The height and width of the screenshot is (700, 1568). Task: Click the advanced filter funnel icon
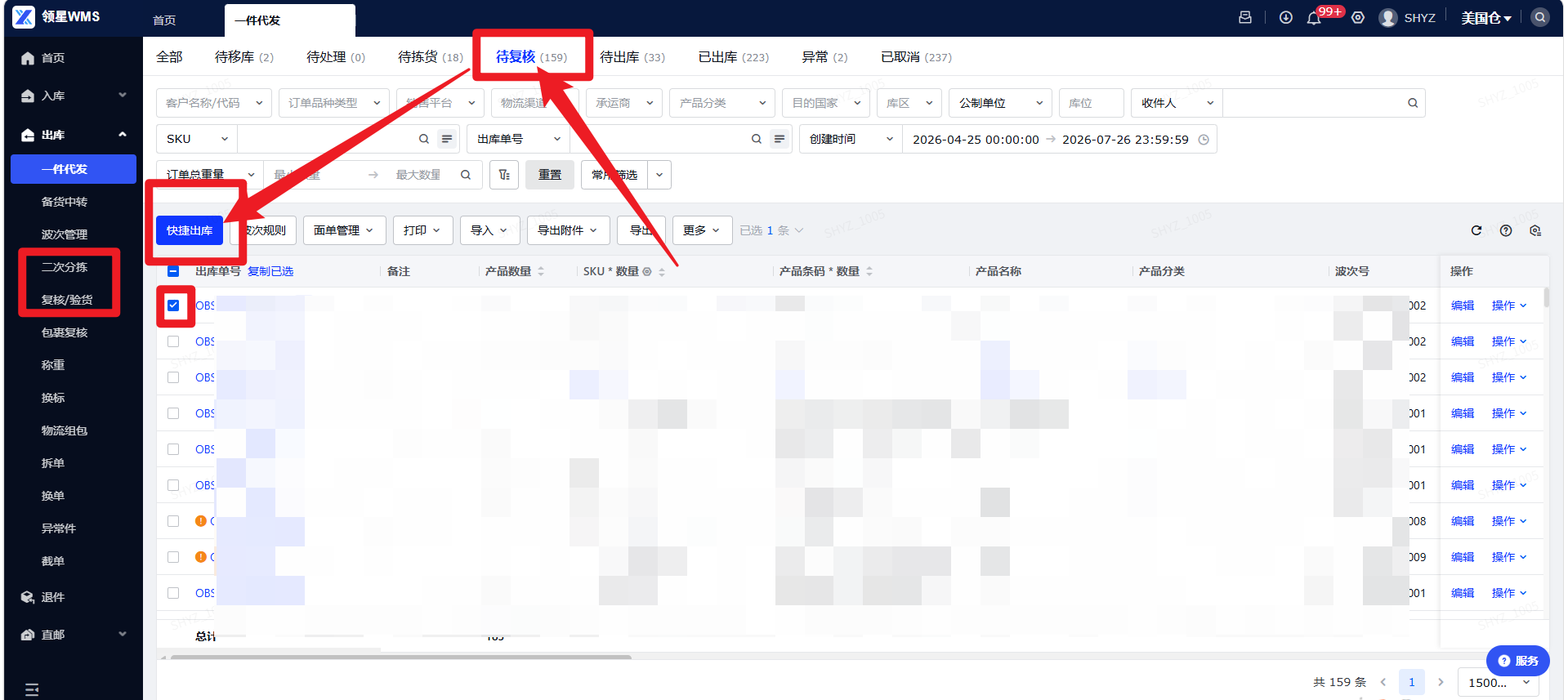(504, 175)
